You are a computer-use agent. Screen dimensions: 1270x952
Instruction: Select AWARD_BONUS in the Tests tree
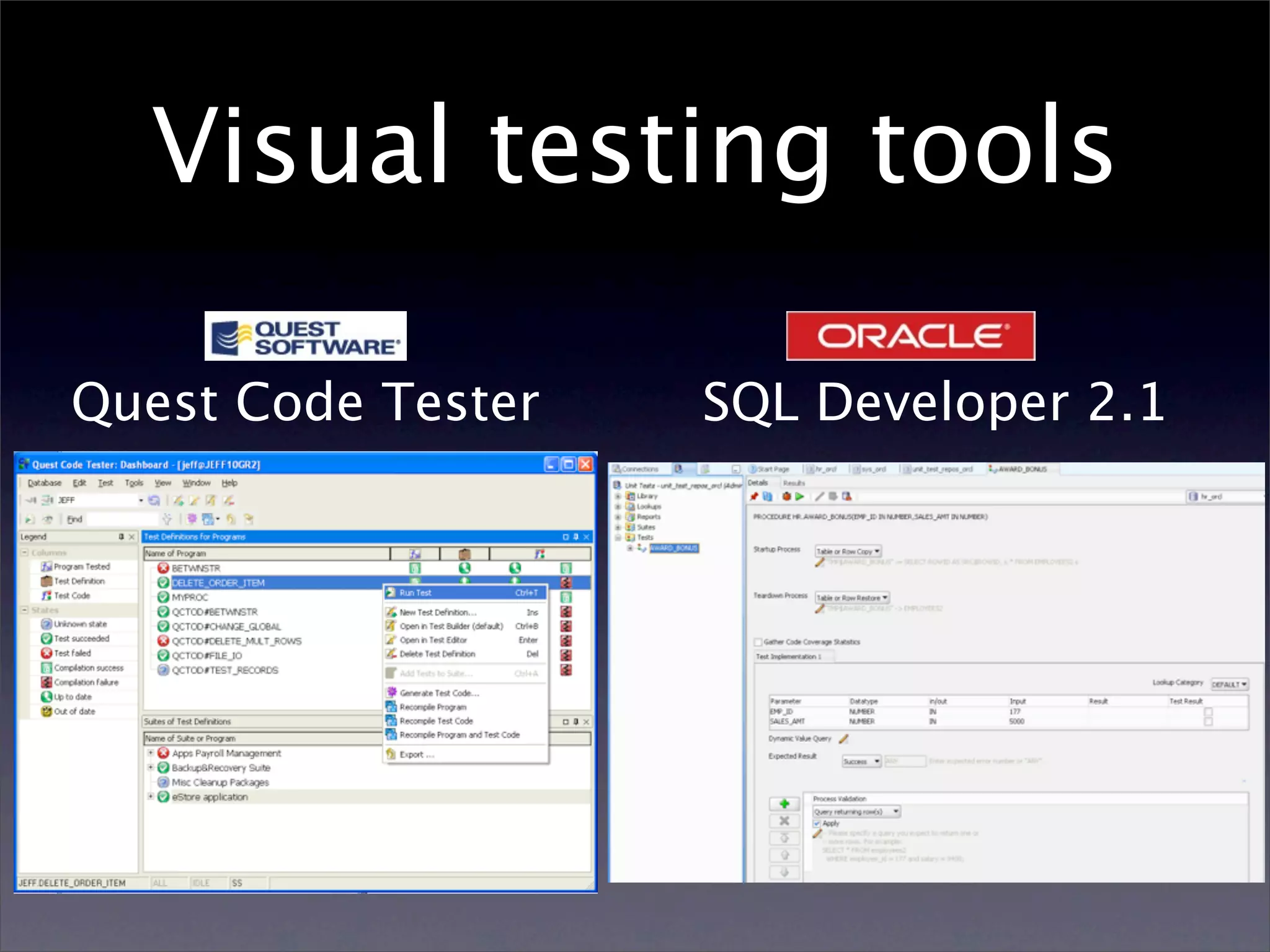click(674, 548)
